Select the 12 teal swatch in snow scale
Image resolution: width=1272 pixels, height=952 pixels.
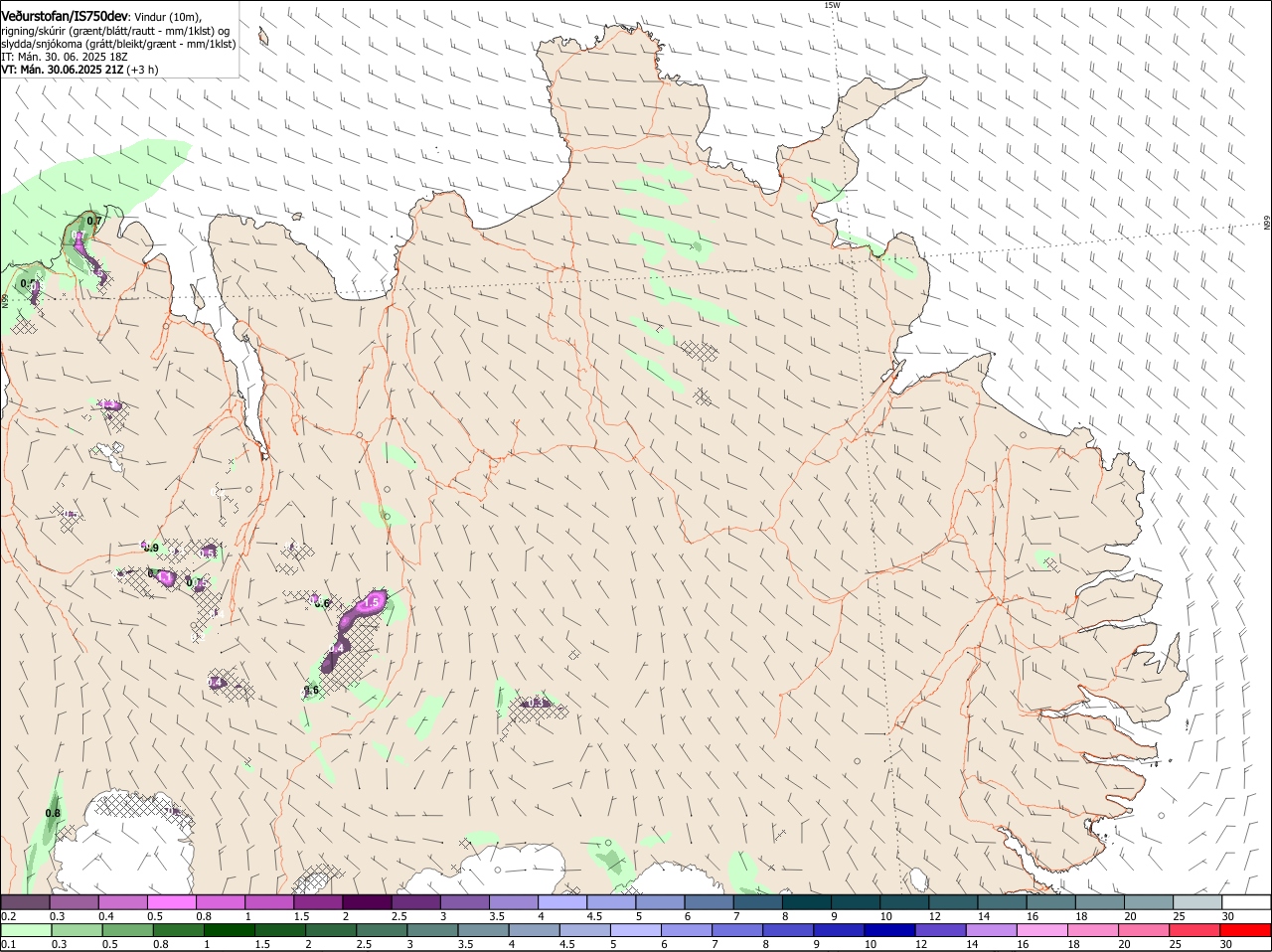pos(954,902)
